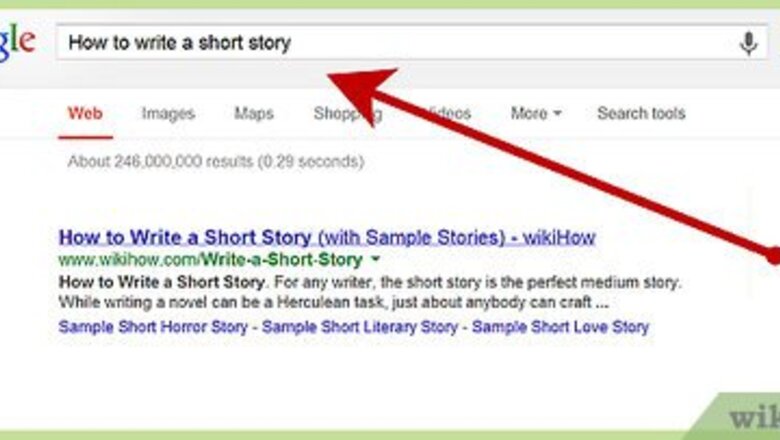Expand the More search categories menu

click(x=536, y=114)
